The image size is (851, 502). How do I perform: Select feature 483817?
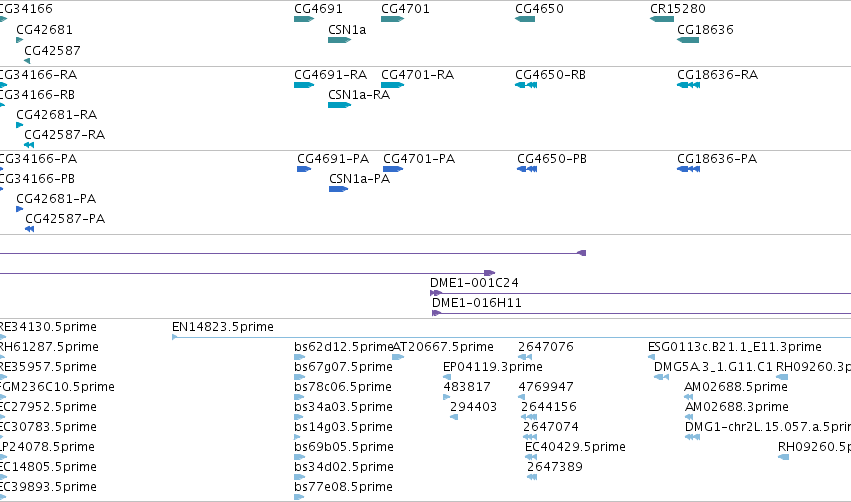pyautogui.click(x=467, y=387)
